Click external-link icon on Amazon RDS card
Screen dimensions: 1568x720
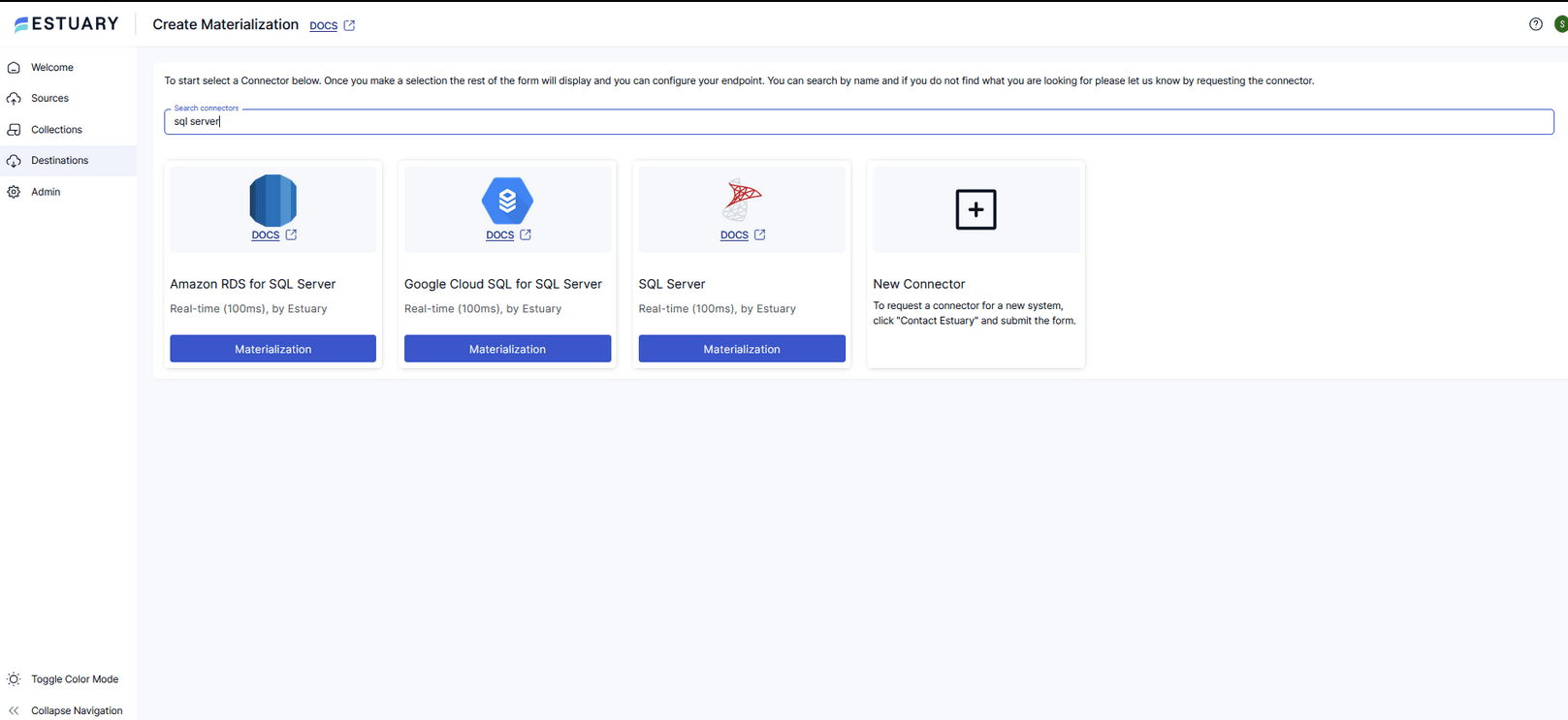pyautogui.click(x=291, y=235)
